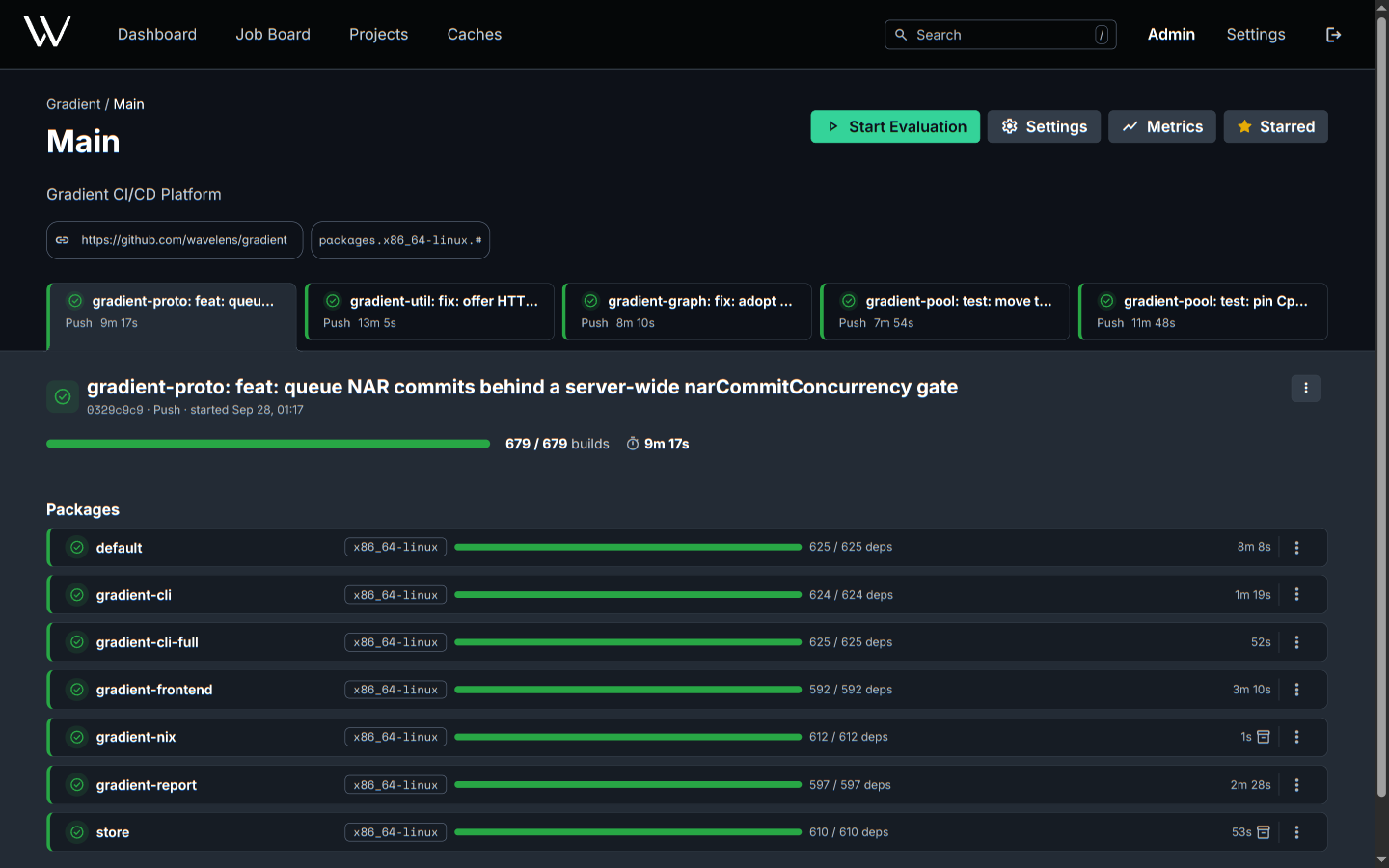
Task: Open kebab menu for default package
Action: [1296, 548]
